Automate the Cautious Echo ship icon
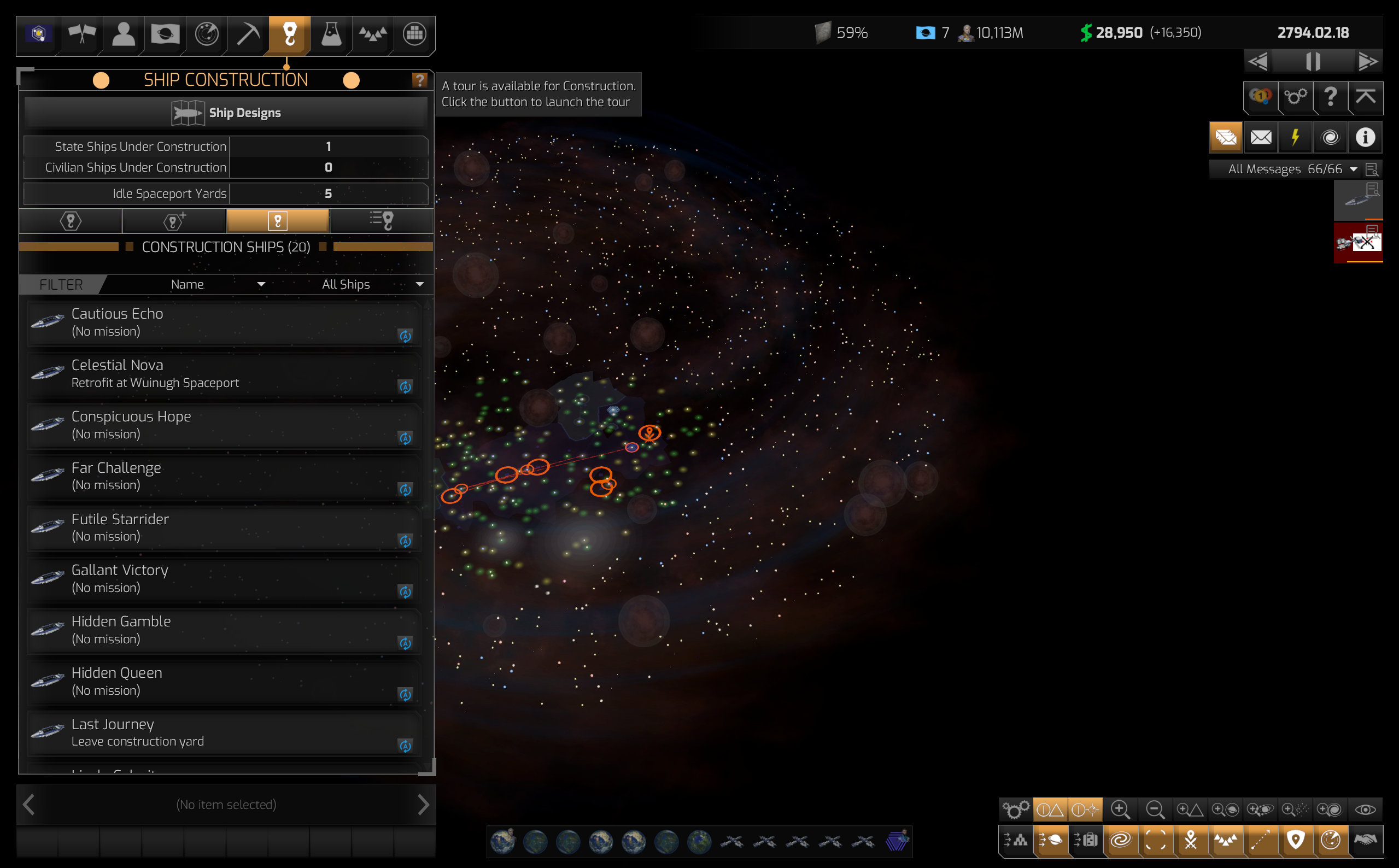This screenshot has width=1399, height=868. [405, 336]
